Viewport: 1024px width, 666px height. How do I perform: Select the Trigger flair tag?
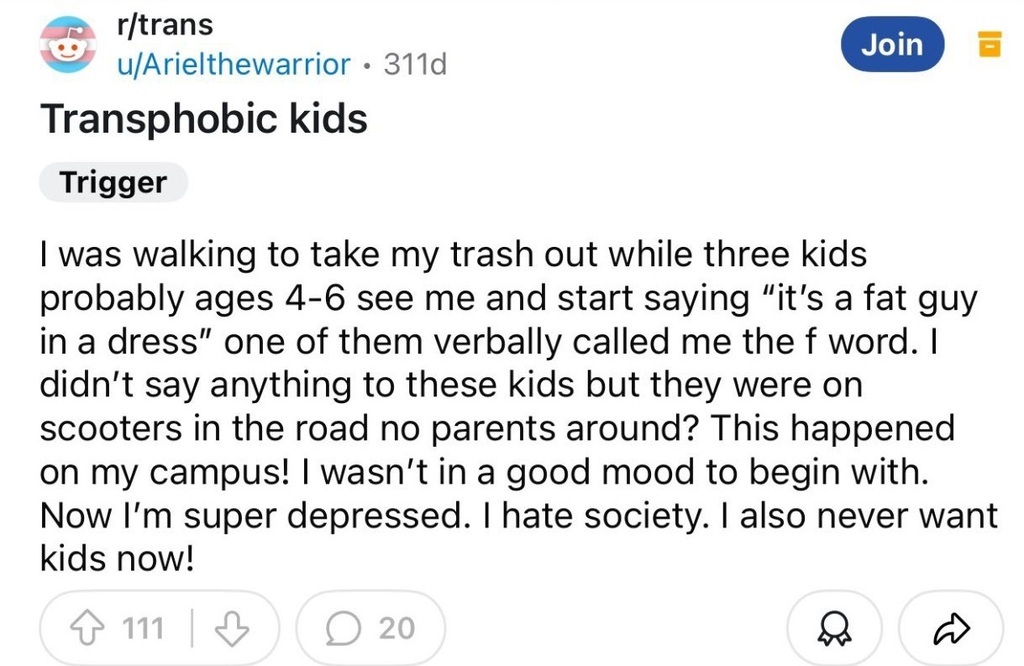click(x=113, y=183)
